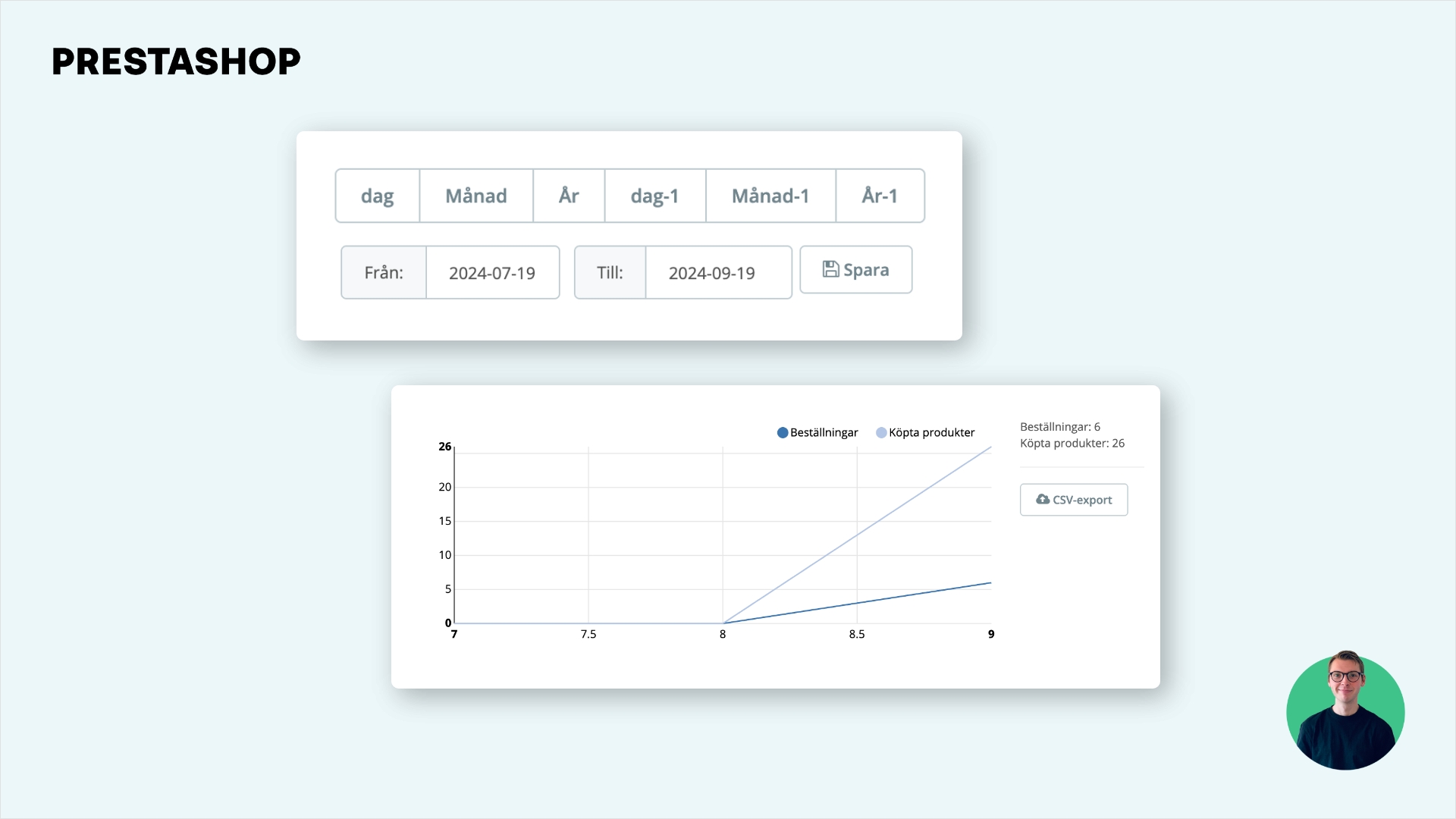The width and height of the screenshot is (1456, 819).
Task: Click the cloud download icon on CSV-export
Action: (1043, 499)
